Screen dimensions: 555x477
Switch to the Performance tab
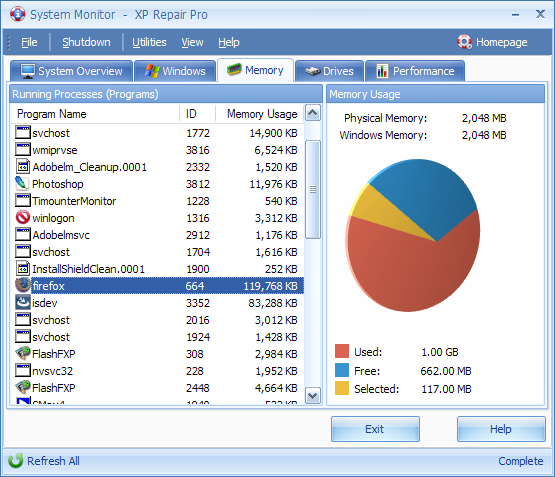pos(415,71)
